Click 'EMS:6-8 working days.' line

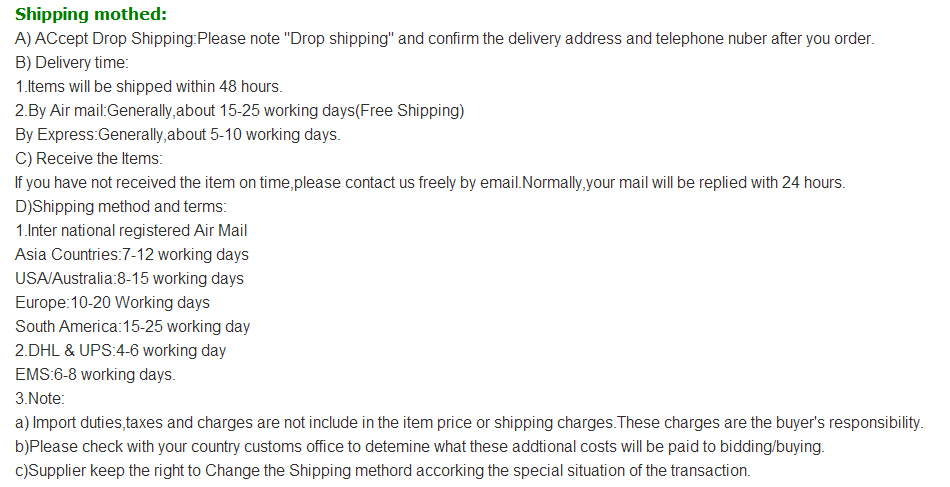point(96,374)
